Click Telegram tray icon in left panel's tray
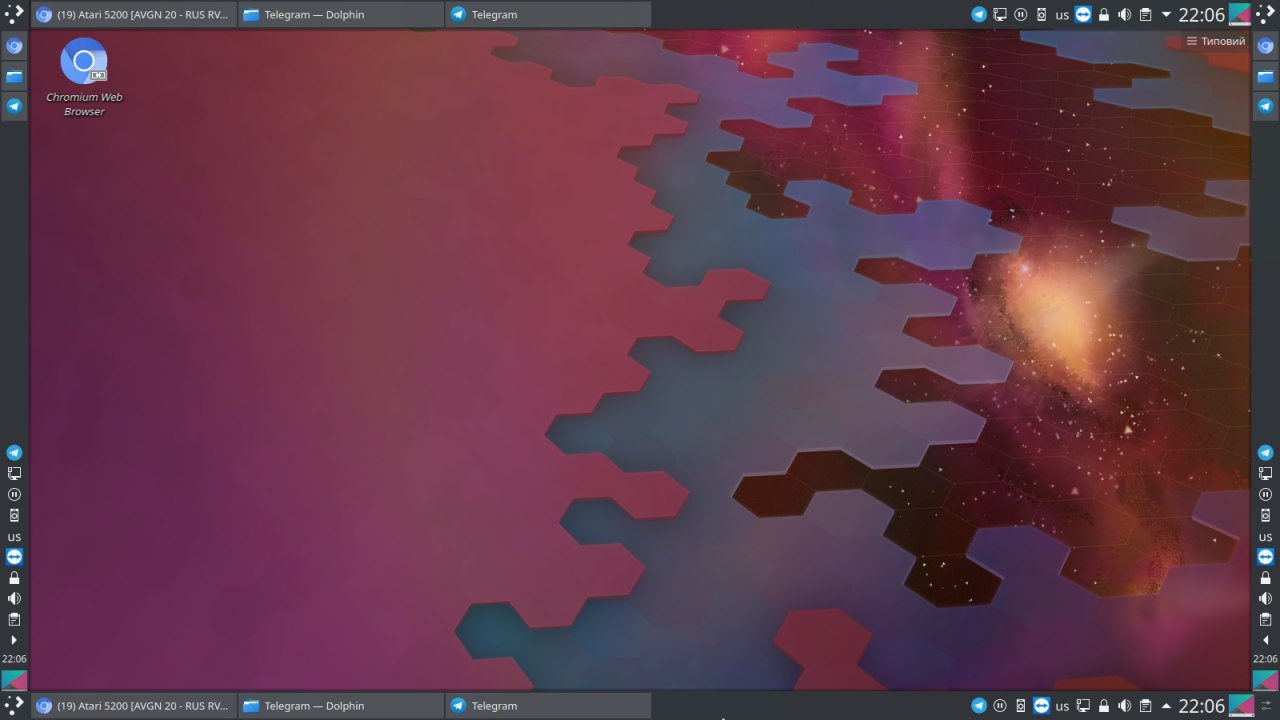1280x720 pixels. pyautogui.click(x=14, y=453)
